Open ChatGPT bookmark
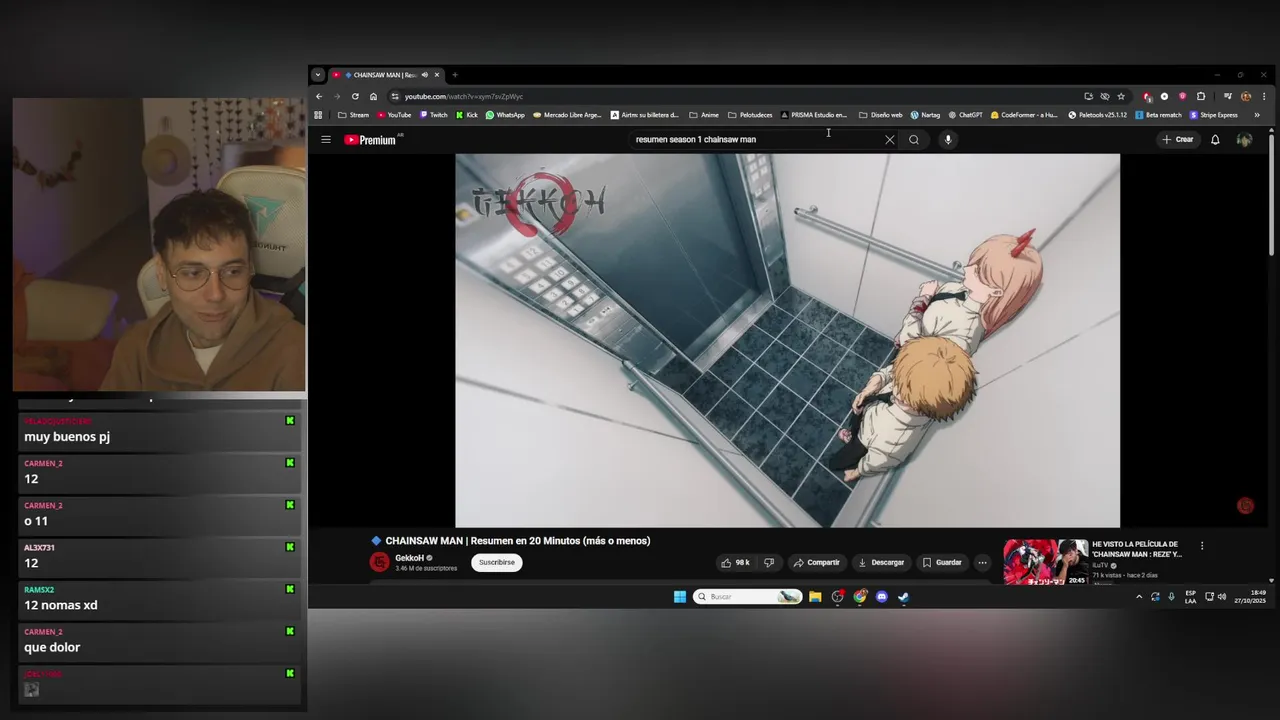Image resolution: width=1280 pixels, height=720 pixels. pos(965,115)
